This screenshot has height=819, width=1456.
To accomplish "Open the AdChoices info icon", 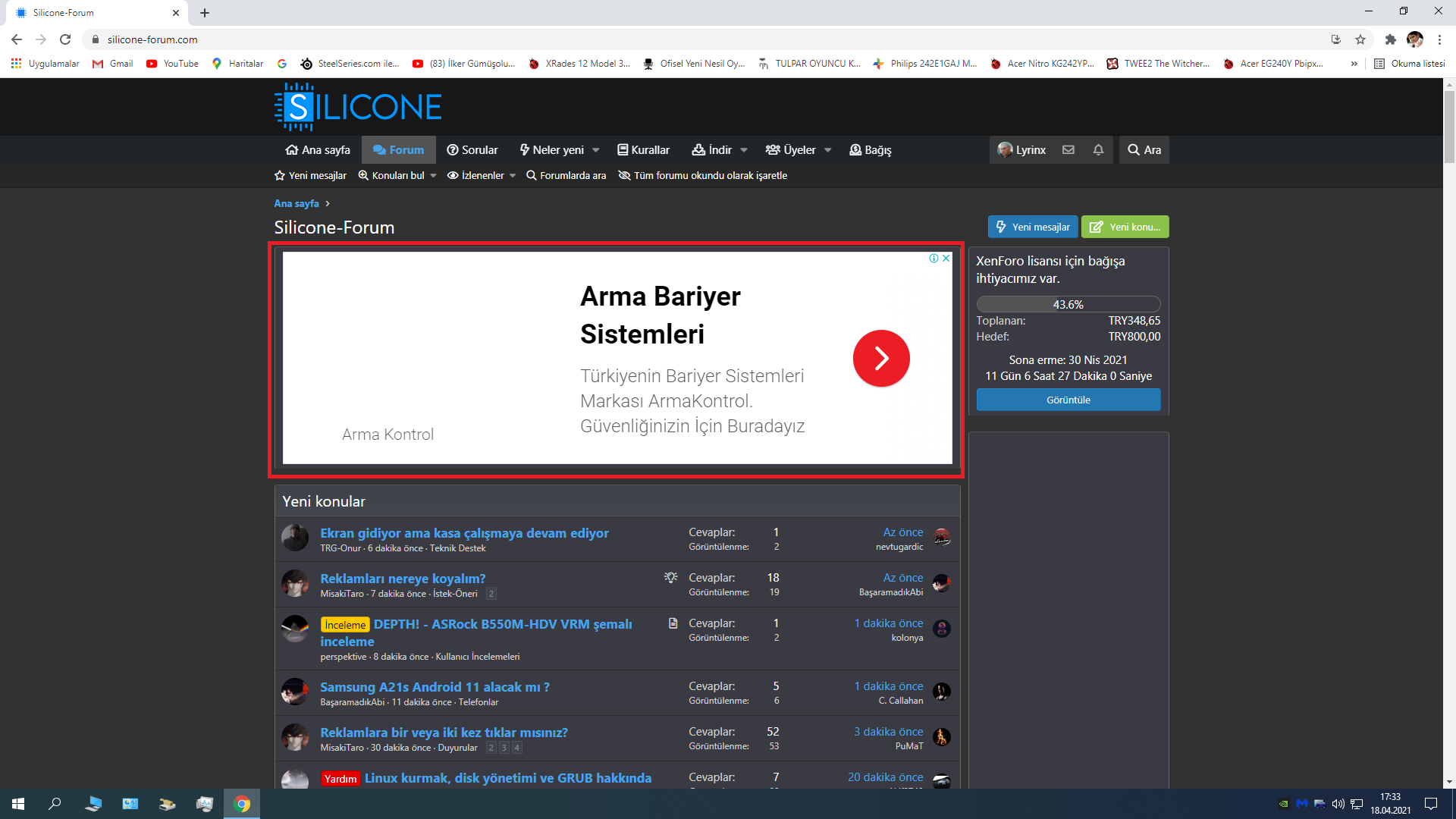I will tap(934, 259).
